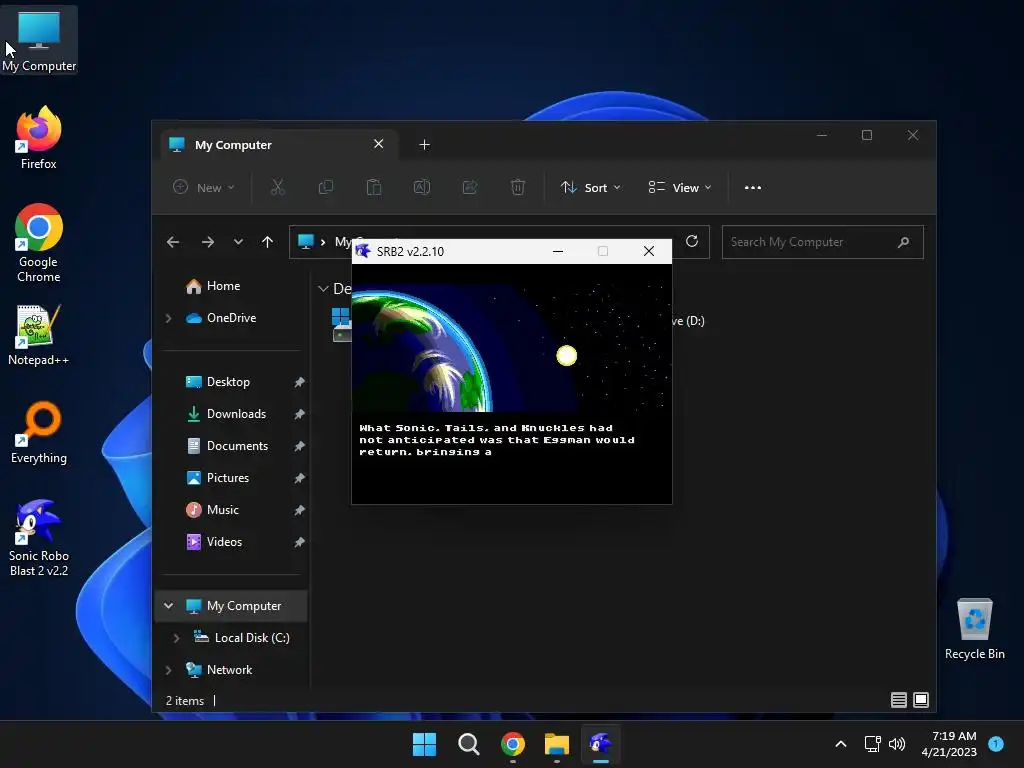Screen dimensions: 1024x768
Task: Collapse the My Computer tree node
Action: coord(168,606)
